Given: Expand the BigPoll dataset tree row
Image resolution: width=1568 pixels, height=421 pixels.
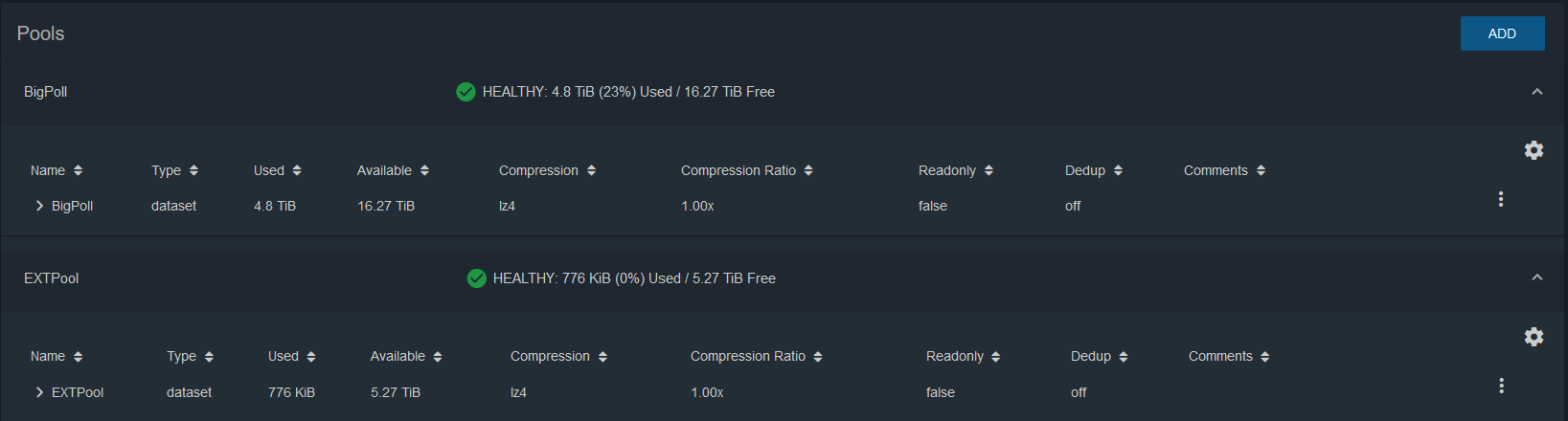Looking at the screenshot, I should [39, 206].
